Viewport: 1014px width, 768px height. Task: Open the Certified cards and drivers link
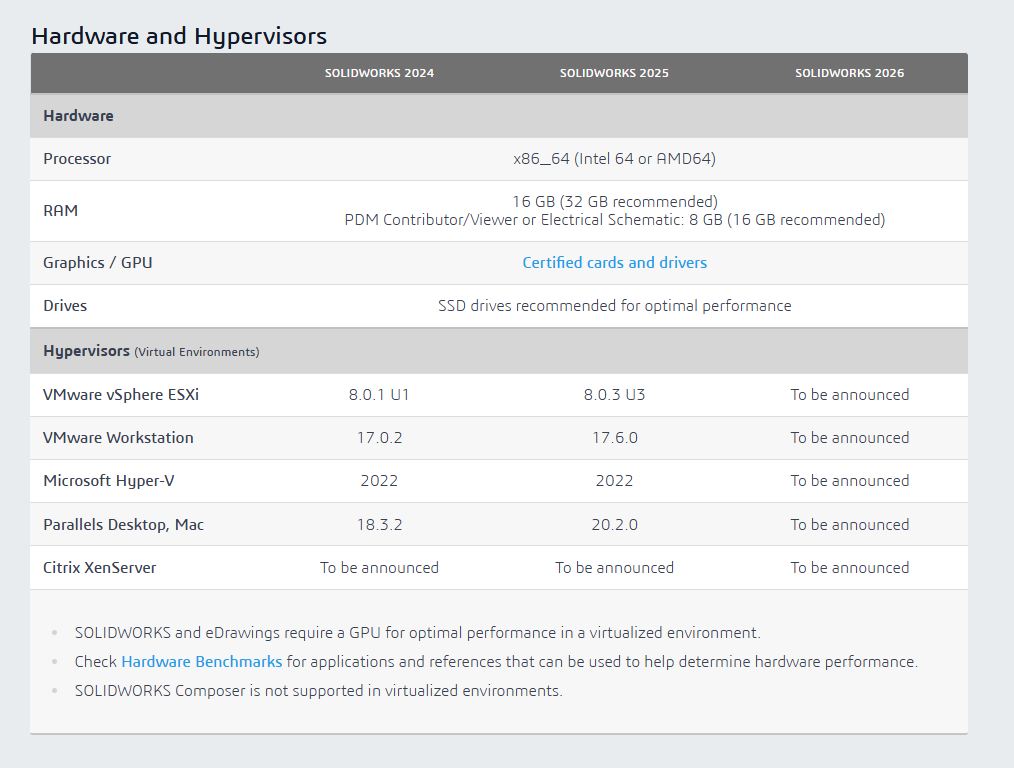click(x=614, y=262)
